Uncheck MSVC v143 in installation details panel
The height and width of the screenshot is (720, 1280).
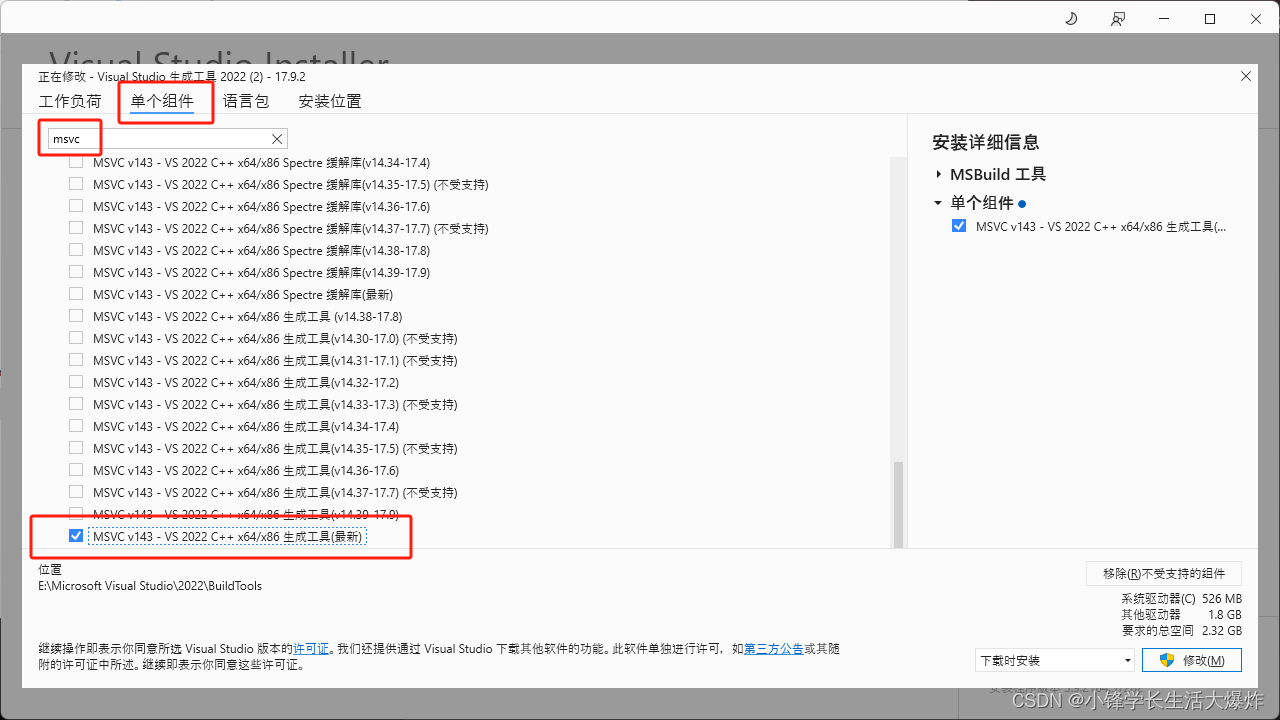point(959,226)
